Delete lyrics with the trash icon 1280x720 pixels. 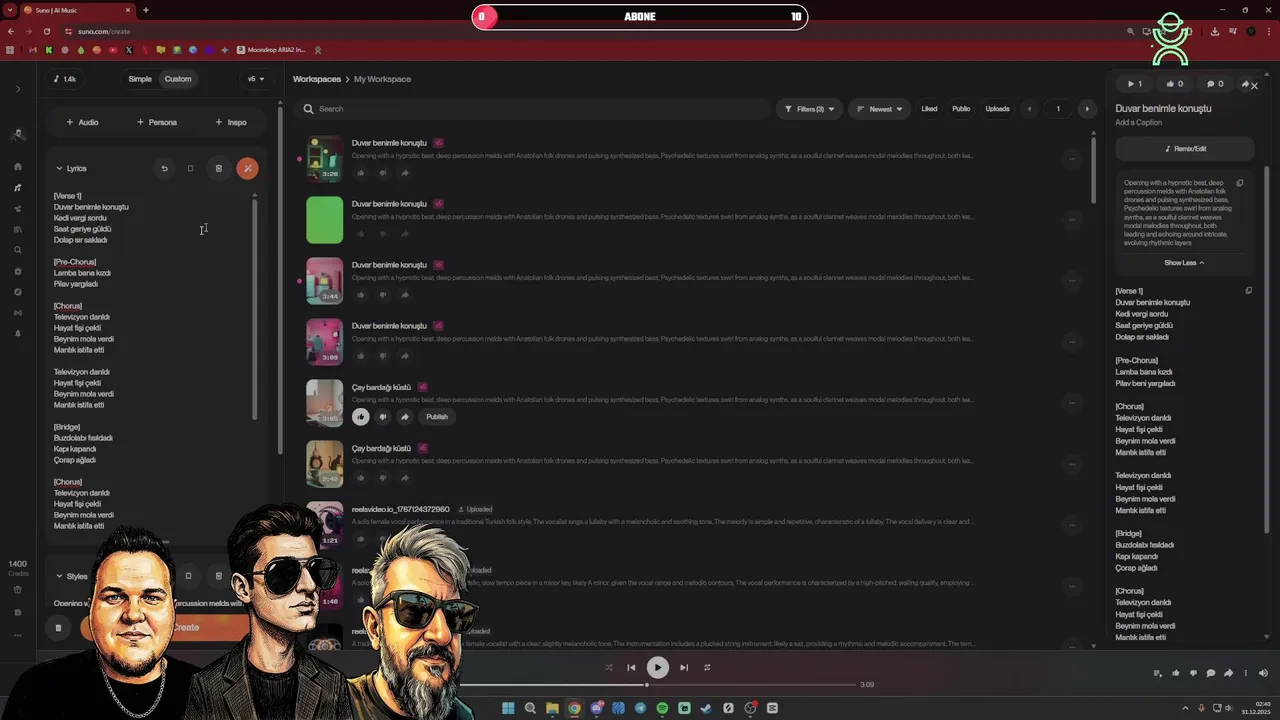pyautogui.click(x=218, y=168)
